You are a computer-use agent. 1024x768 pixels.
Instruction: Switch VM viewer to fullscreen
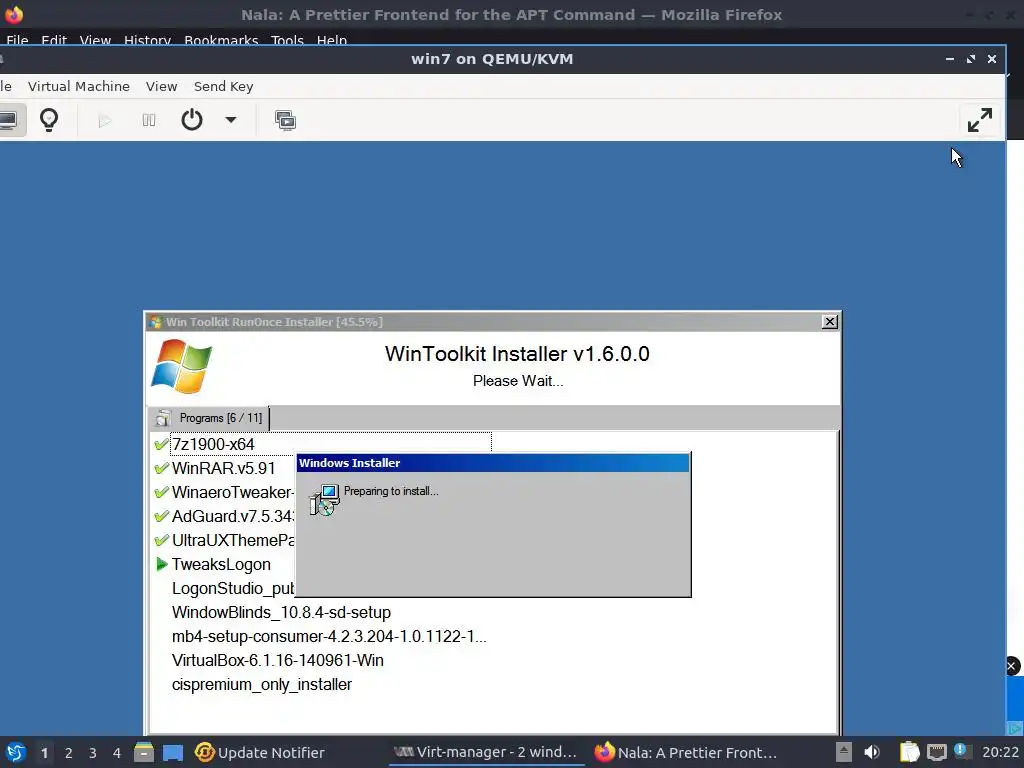pyautogui.click(x=980, y=120)
